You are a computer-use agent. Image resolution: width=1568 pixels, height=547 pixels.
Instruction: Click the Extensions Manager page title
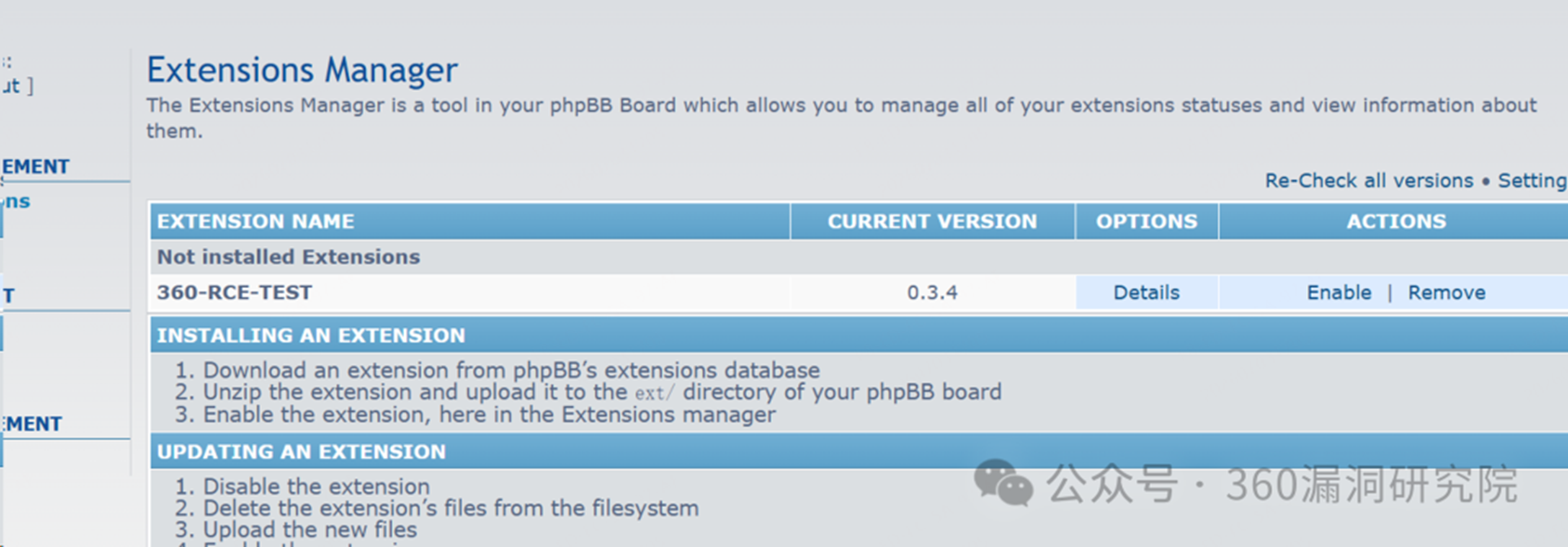(302, 70)
